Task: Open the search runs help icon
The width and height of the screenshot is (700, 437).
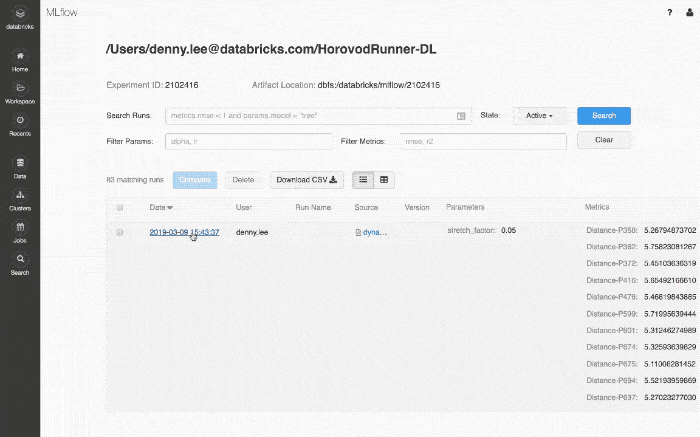Action: (461, 116)
